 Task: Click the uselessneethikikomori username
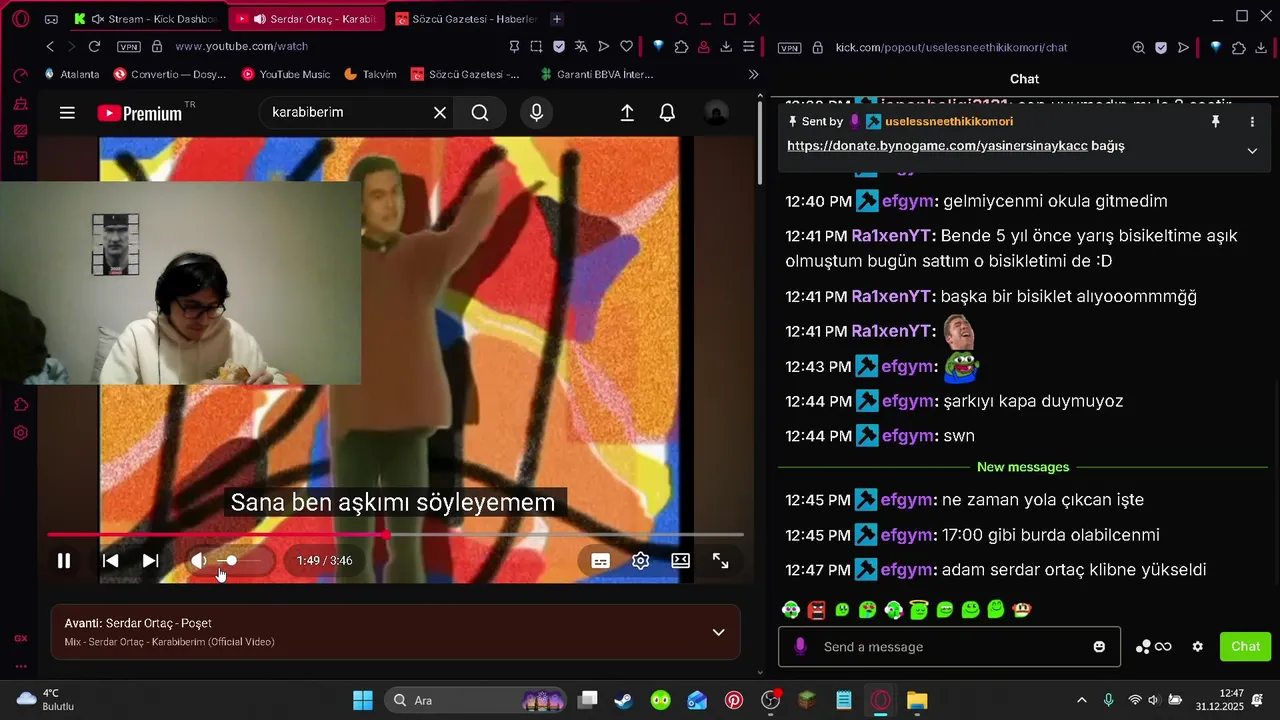point(949,121)
